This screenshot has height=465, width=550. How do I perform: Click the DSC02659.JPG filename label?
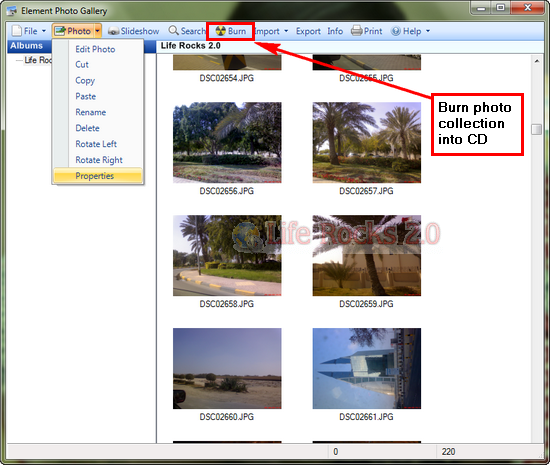pyautogui.click(x=366, y=304)
